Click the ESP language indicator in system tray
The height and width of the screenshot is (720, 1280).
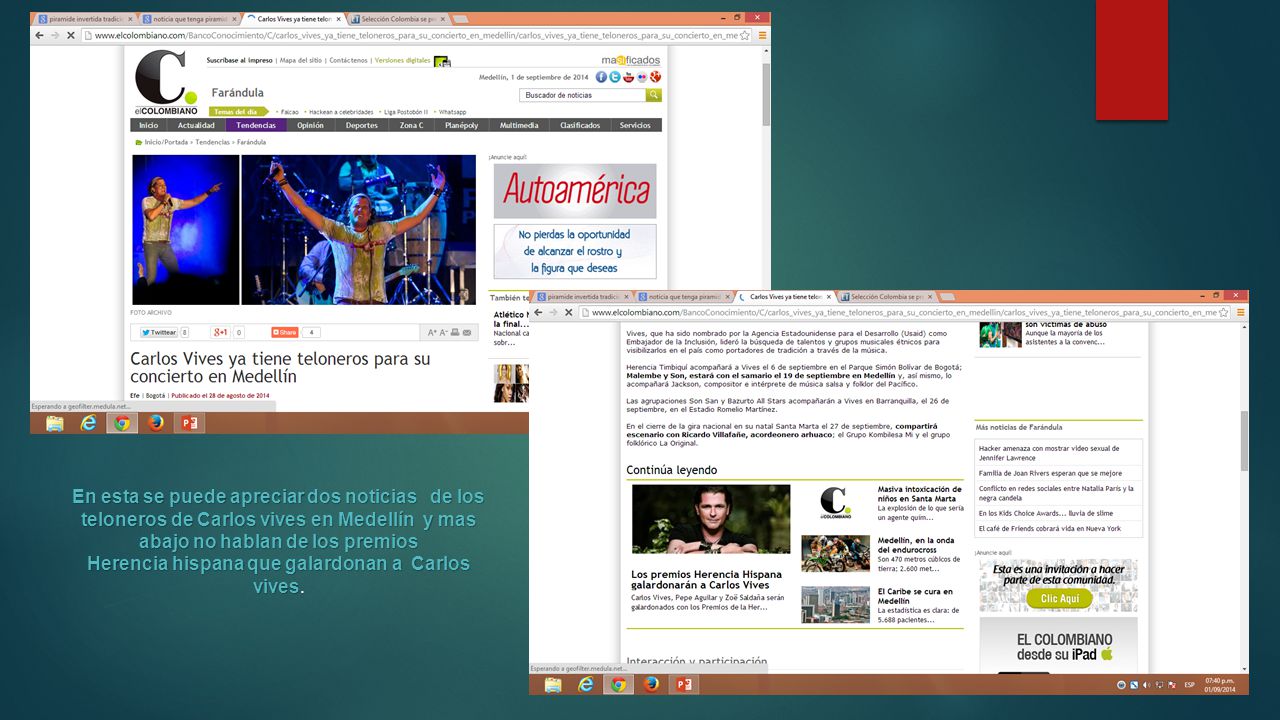1189,685
